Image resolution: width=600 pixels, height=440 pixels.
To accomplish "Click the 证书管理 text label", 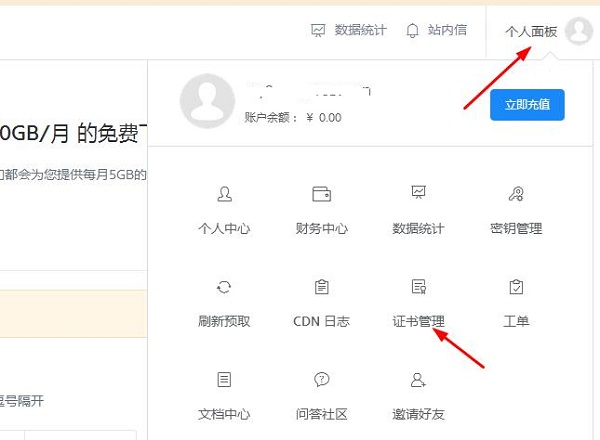I will click(x=419, y=322).
